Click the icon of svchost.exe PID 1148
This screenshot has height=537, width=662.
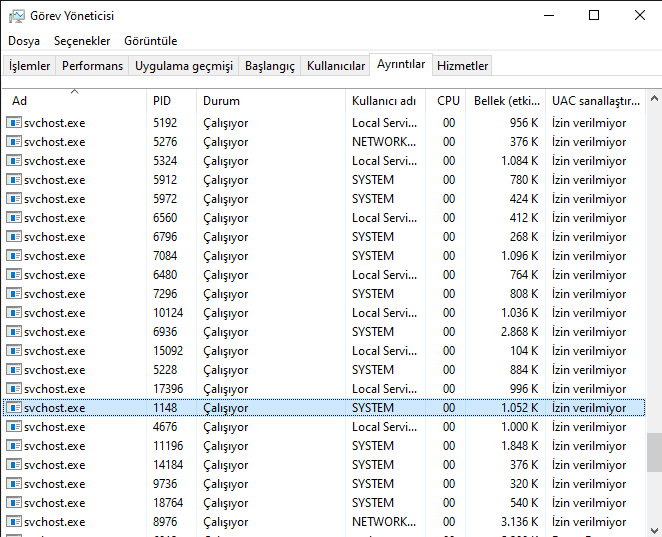(14, 407)
